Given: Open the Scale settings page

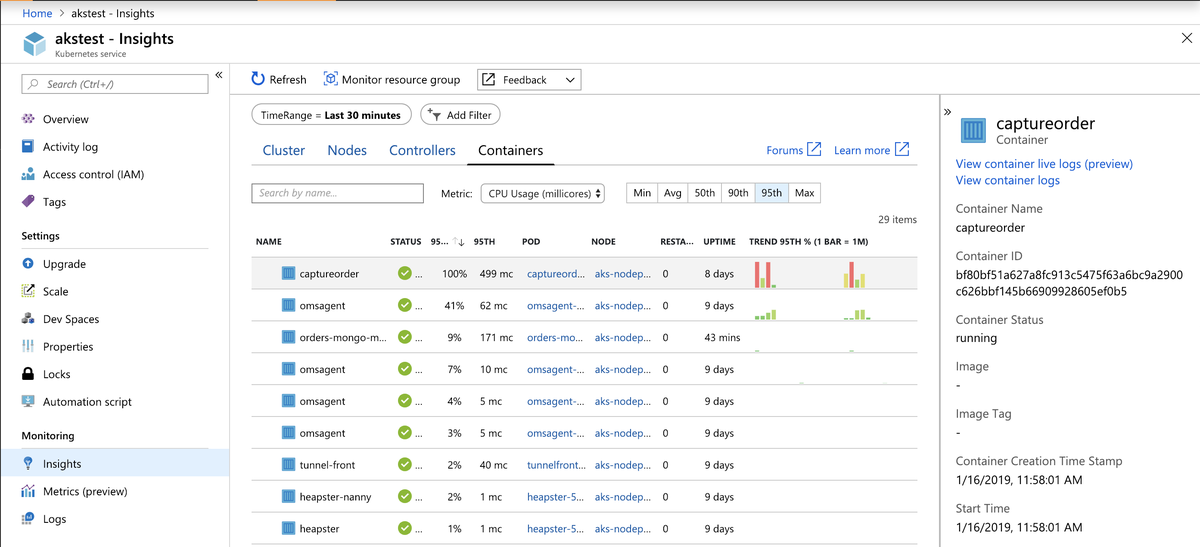Looking at the screenshot, I should (x=56, y=292).
